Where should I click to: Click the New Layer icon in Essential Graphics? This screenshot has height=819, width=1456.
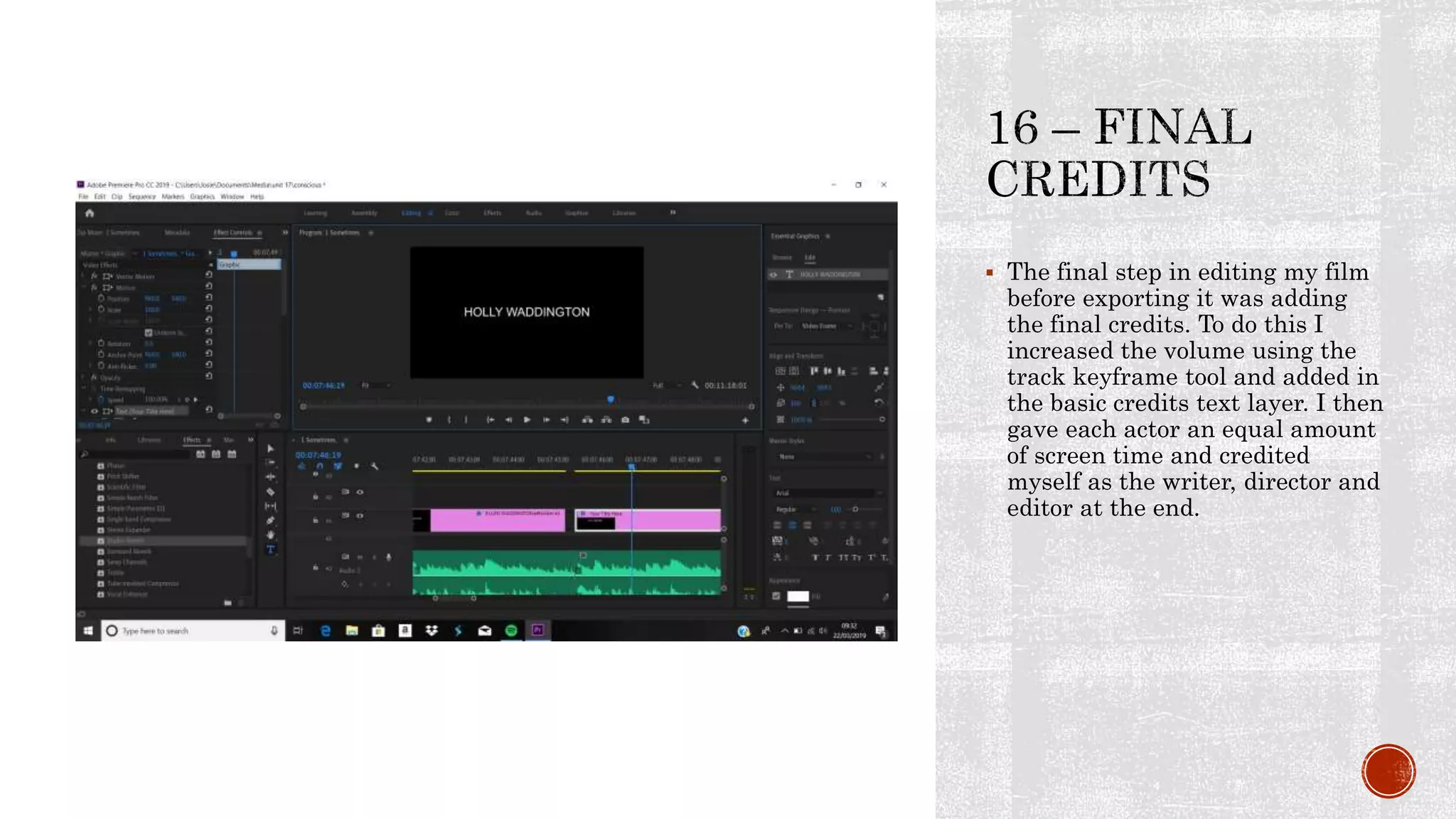tap(880, 296)
